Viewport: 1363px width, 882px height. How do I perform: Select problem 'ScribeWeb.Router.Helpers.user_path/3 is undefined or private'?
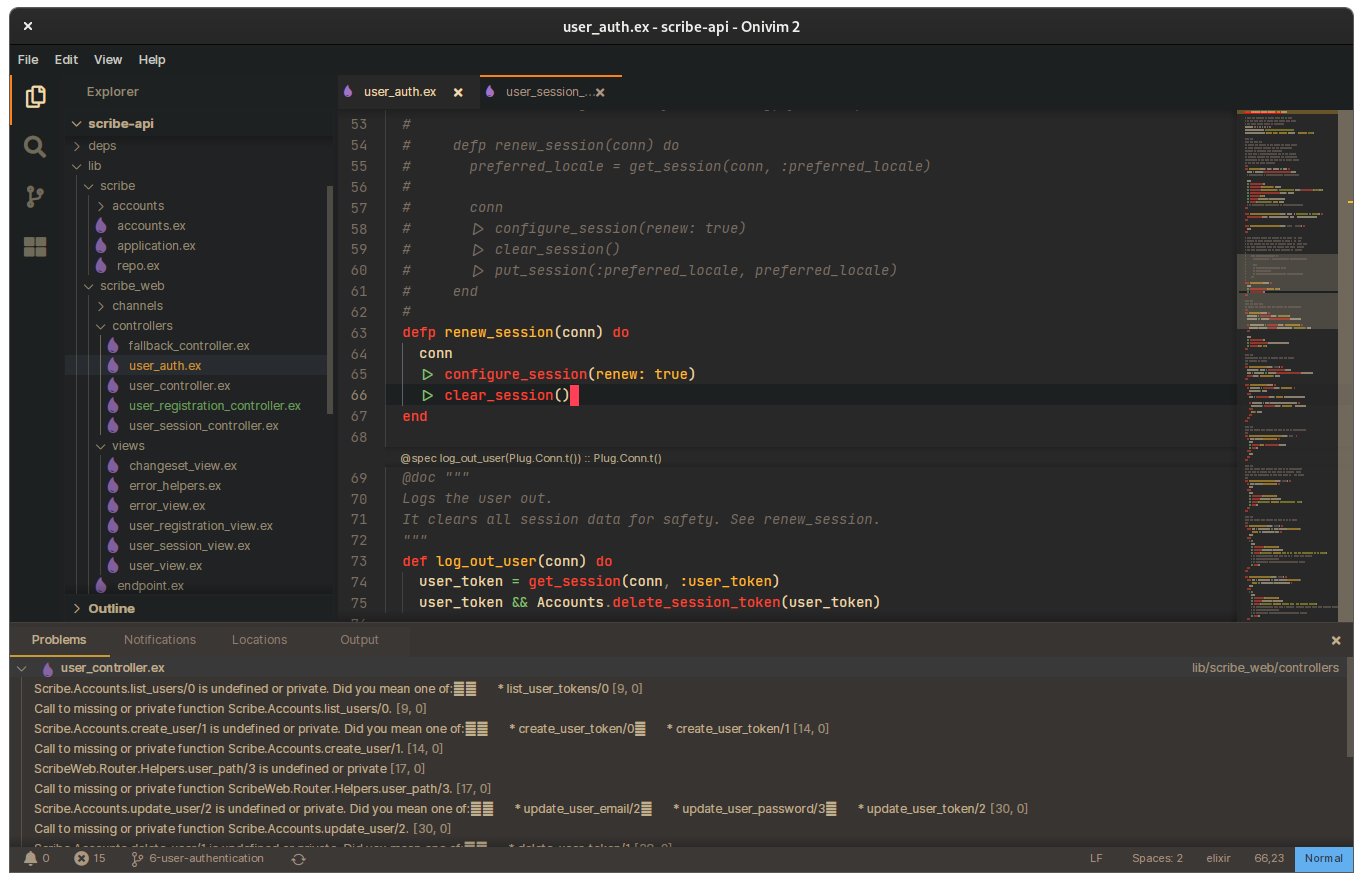[x=229, y=768]
